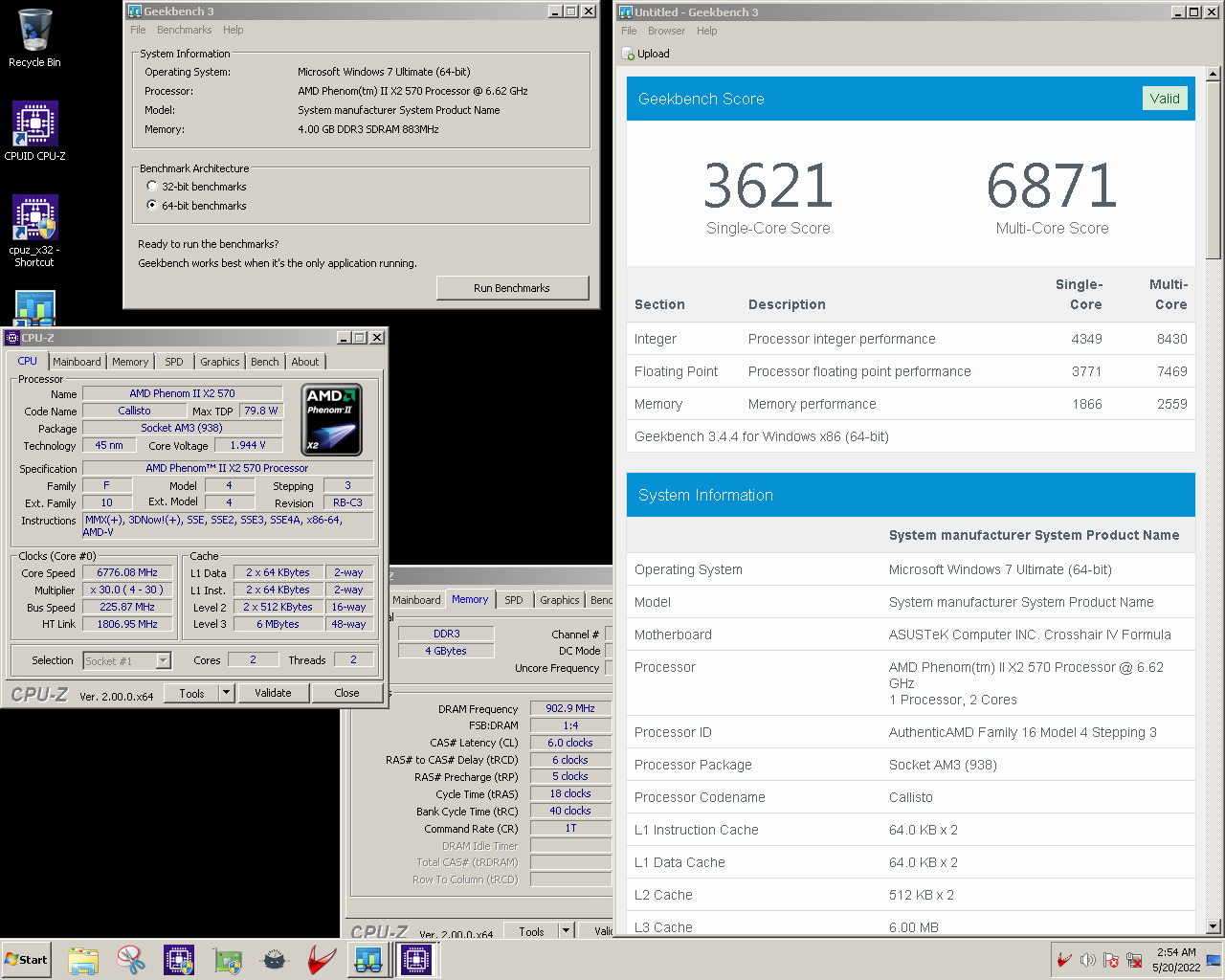The width and height of the screenshot is (1225, 980).
Task: Open the Socket #1 selection dropdown
Action: point(164,660)
